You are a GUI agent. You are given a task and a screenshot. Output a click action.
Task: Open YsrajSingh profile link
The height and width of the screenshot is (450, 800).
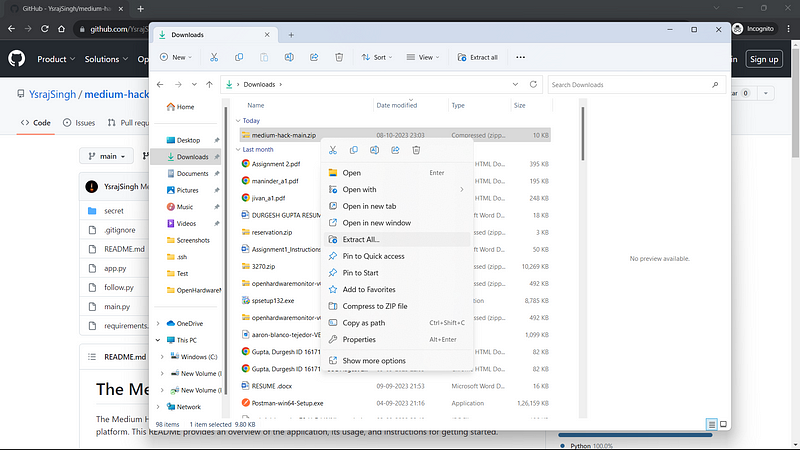[52, 94]
